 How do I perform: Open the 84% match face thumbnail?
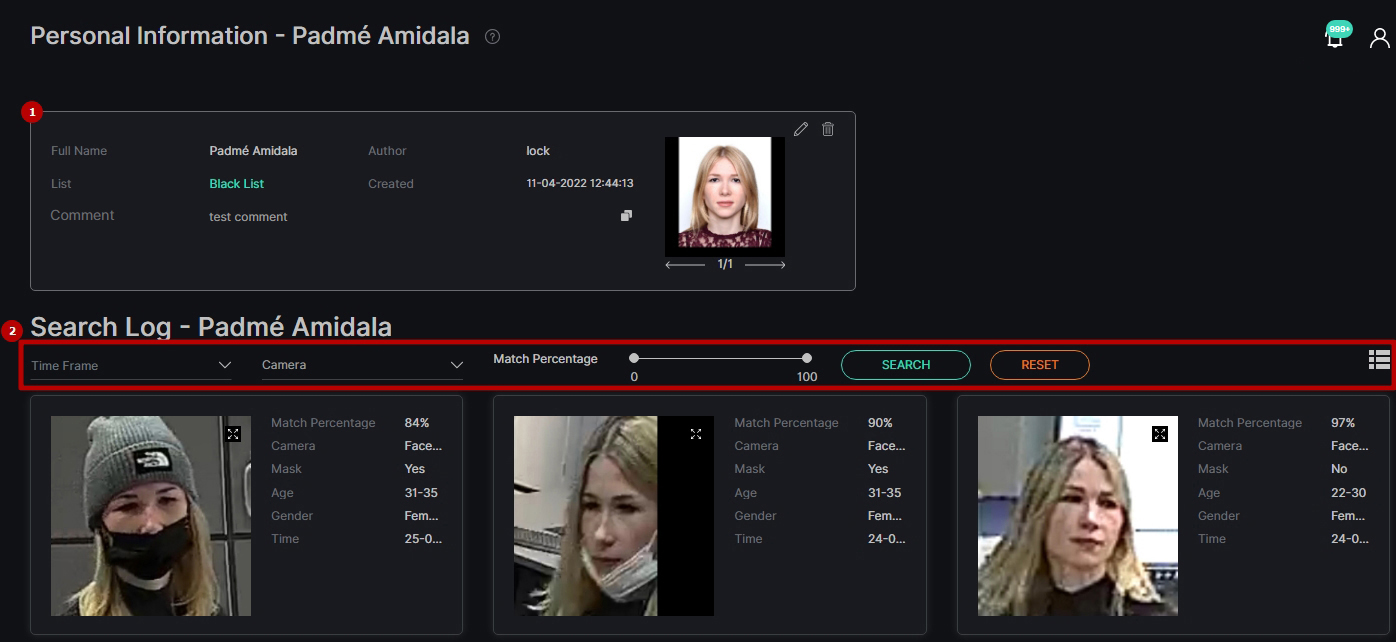(151, 516)
